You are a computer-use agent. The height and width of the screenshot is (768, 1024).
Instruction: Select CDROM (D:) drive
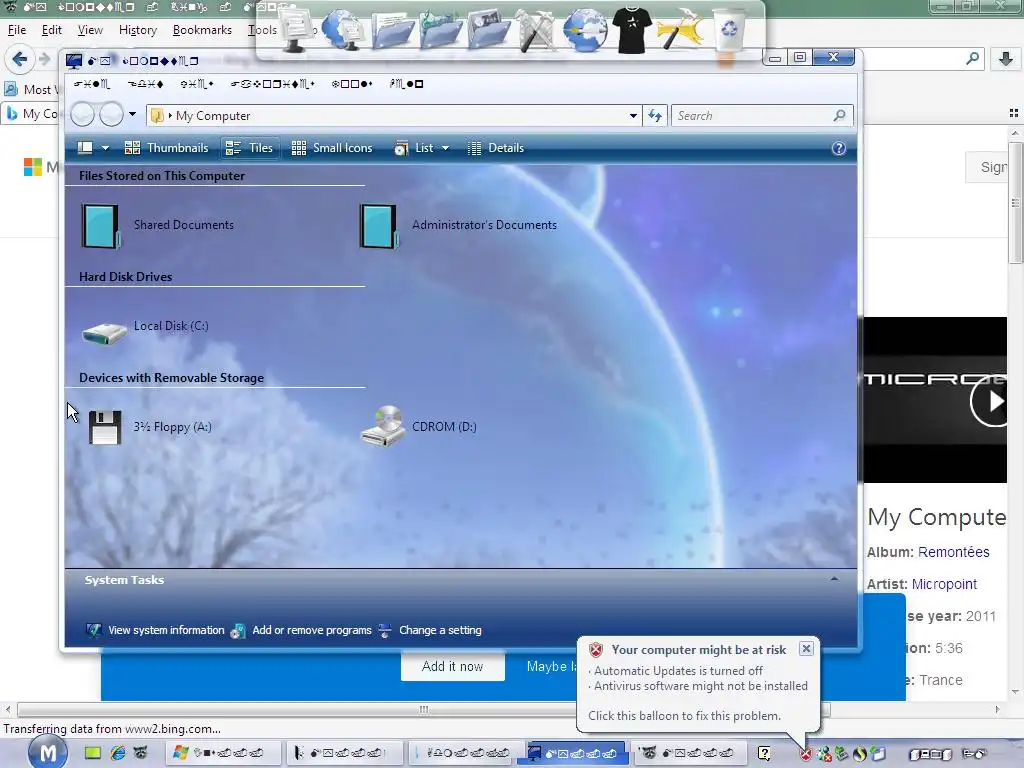(x=419, y=426)
